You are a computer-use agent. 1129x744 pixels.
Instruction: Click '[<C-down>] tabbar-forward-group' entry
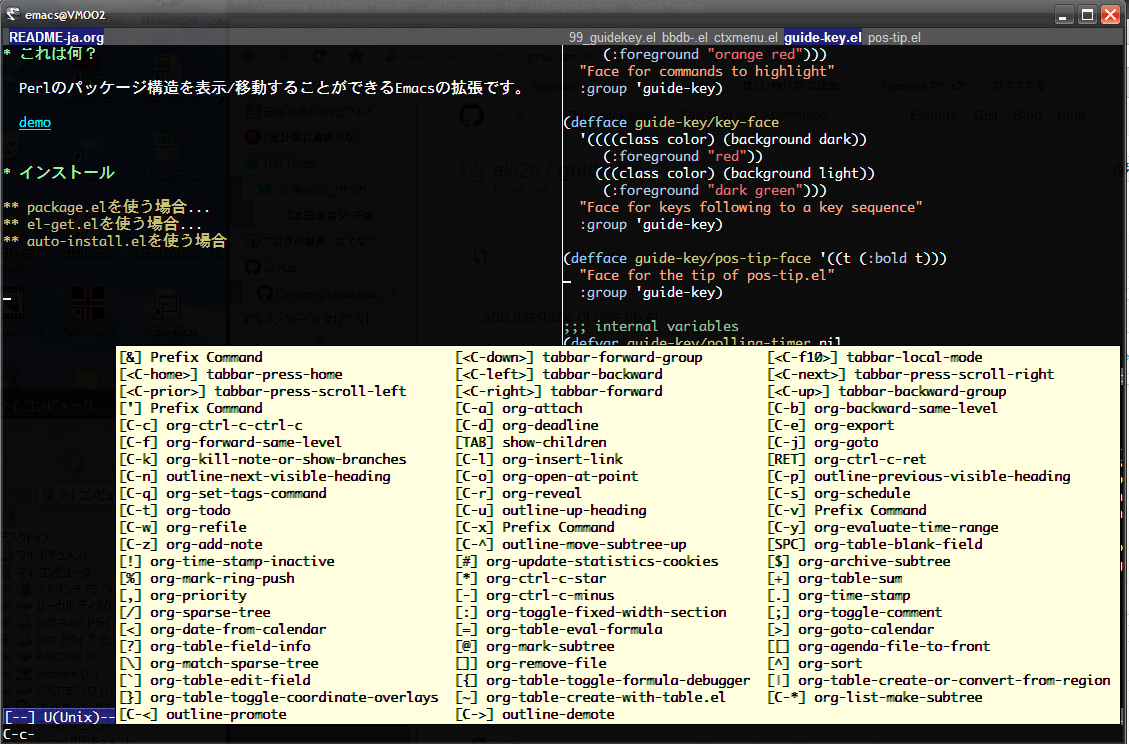579,357
